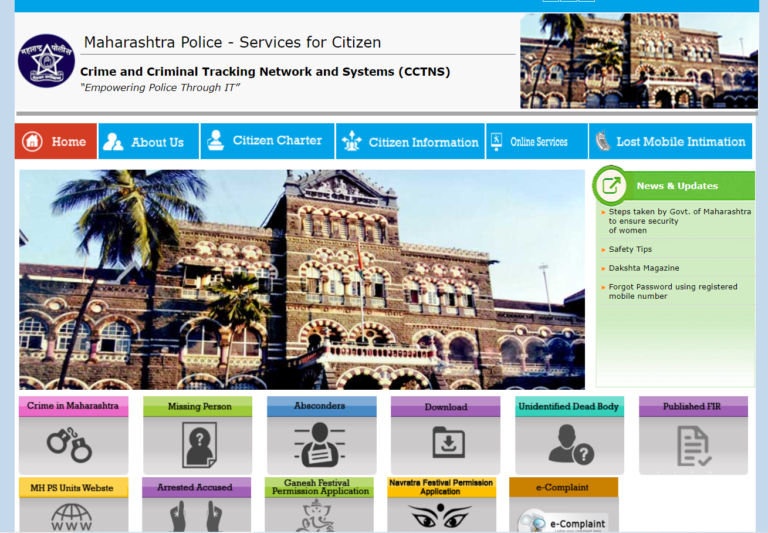Click the 'Empowering Police Through IT' tagline

[160, 88]
